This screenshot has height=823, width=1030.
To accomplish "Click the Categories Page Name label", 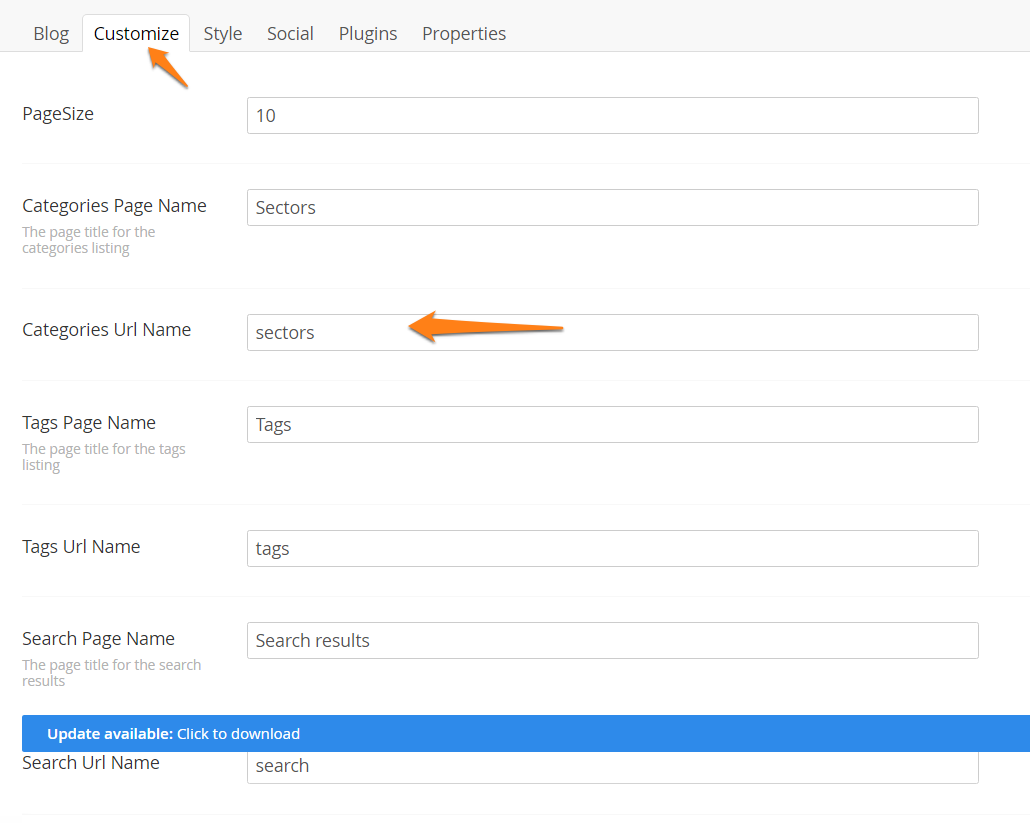I will pyautogui.click(x=114, y=206).
